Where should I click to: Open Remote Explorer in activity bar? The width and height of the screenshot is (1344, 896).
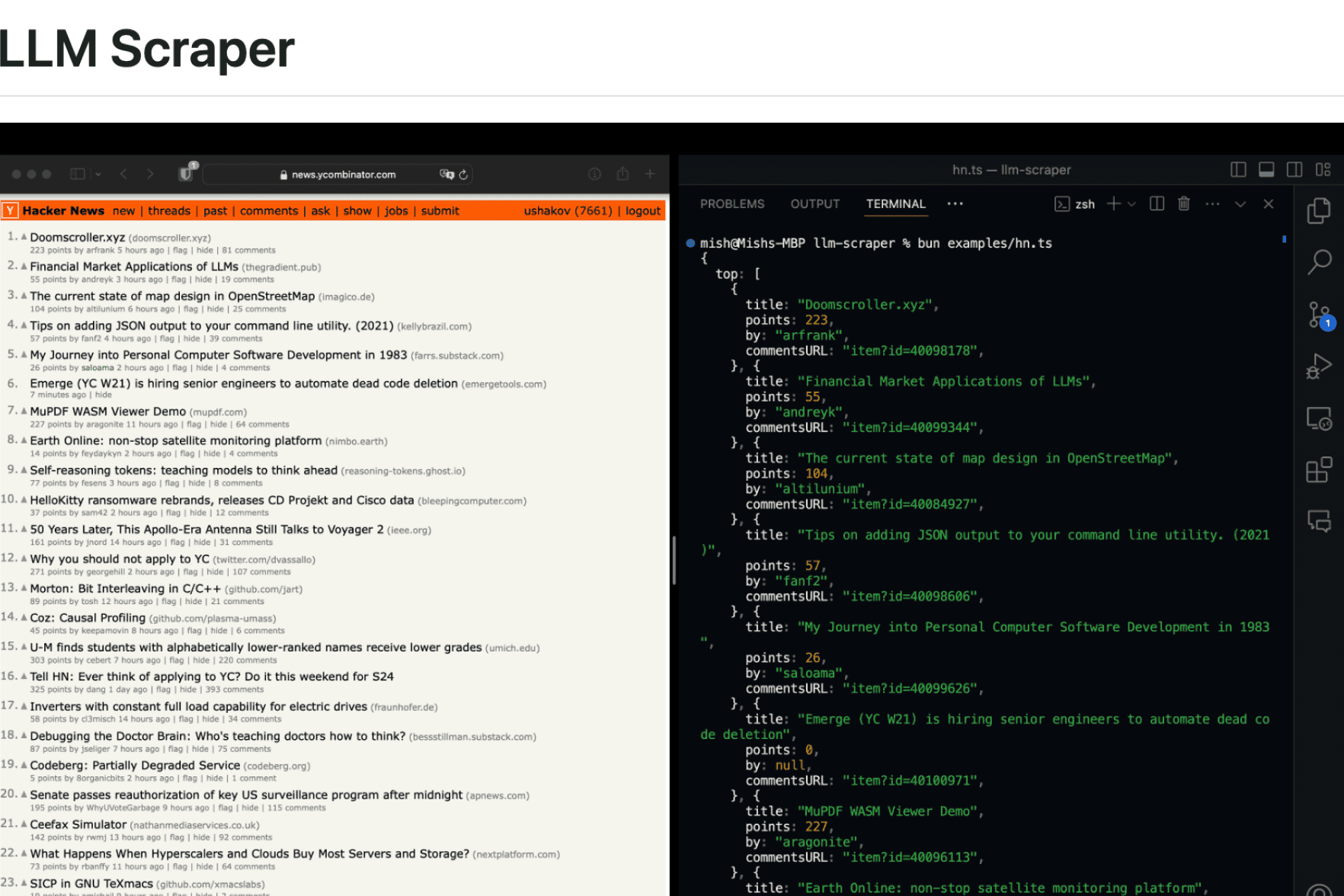click(1319, 418)
